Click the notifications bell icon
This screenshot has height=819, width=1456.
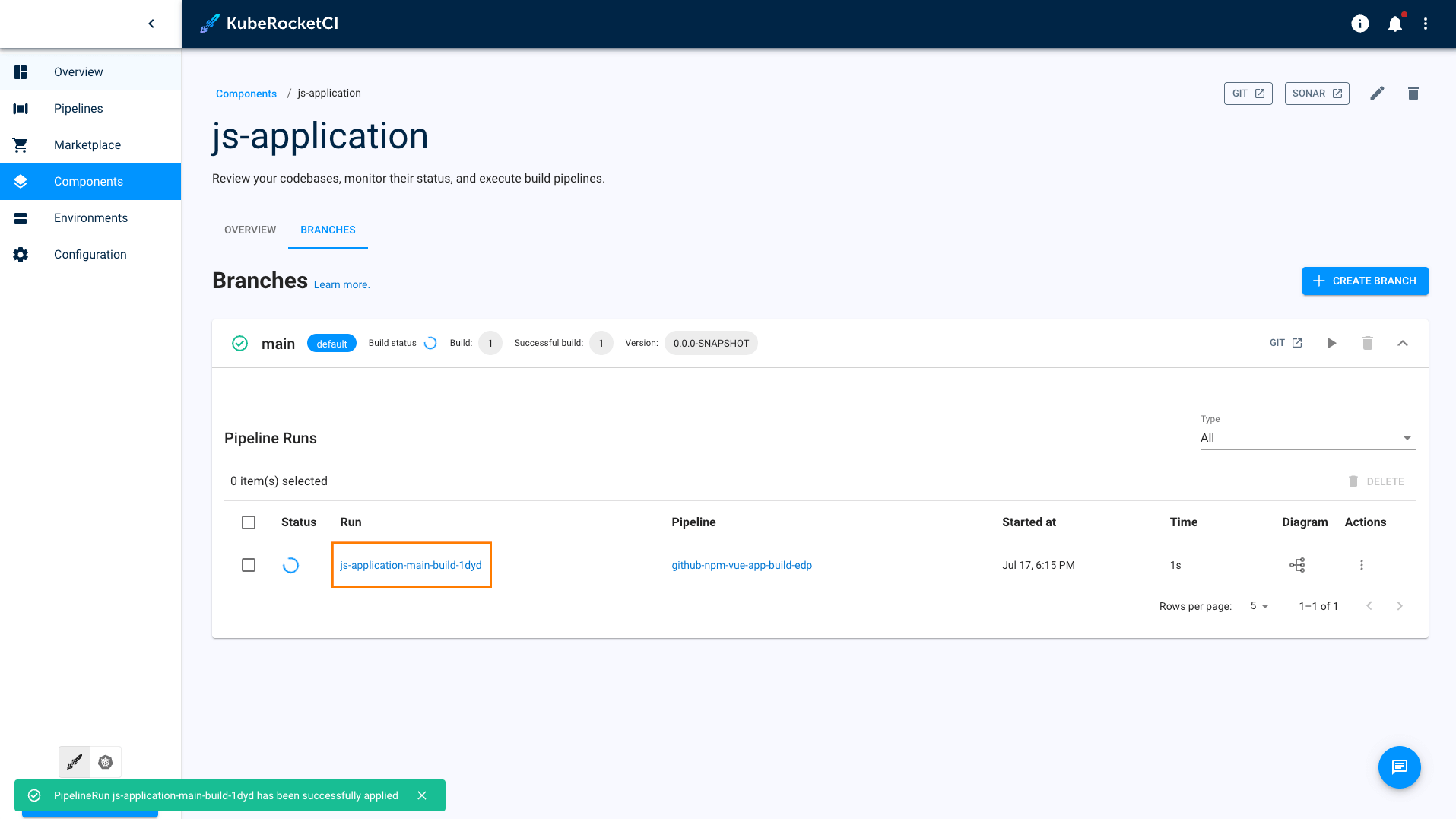[1394, 24]
